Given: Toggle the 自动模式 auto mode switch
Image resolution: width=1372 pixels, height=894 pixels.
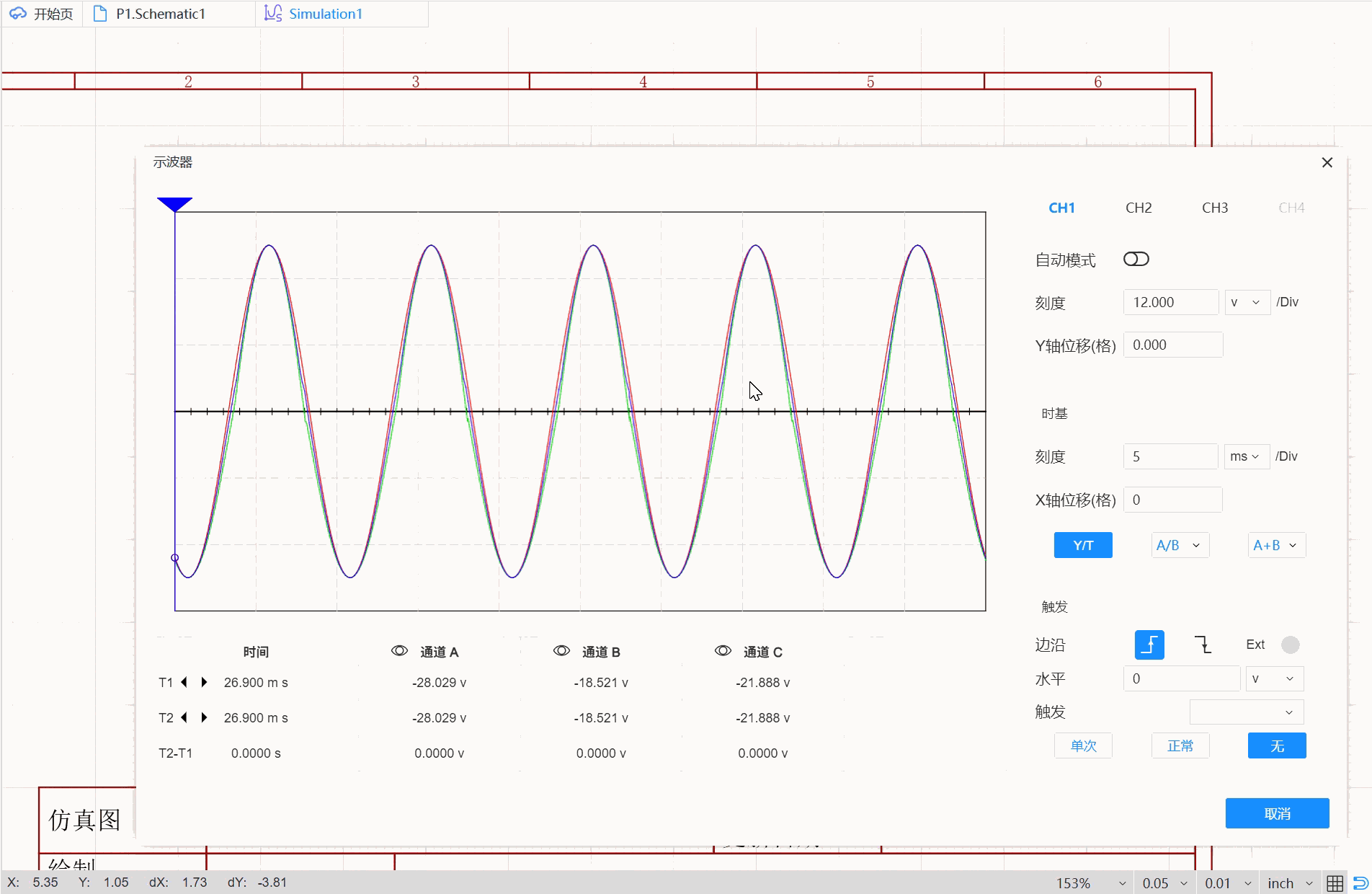Looking at the screenshot, I should tap(1136, 260).
